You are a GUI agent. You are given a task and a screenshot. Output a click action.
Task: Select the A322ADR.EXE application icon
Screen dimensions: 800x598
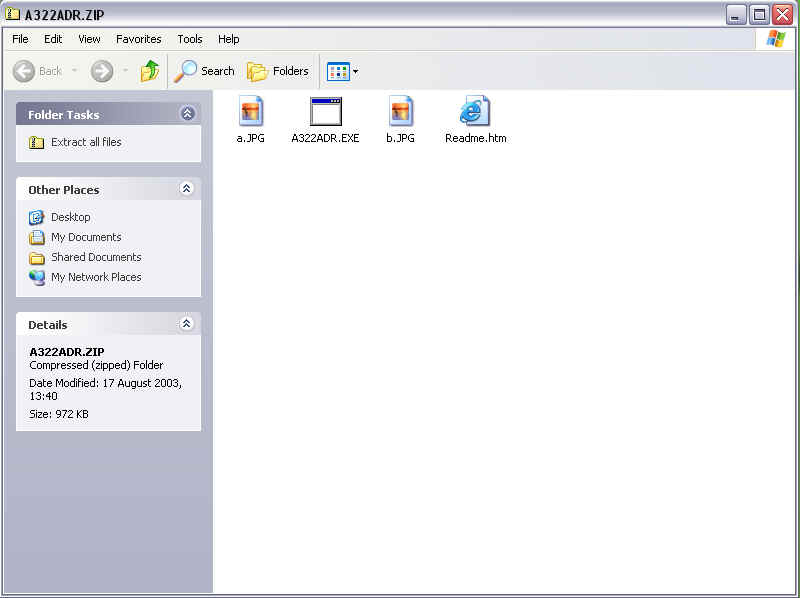326,111
